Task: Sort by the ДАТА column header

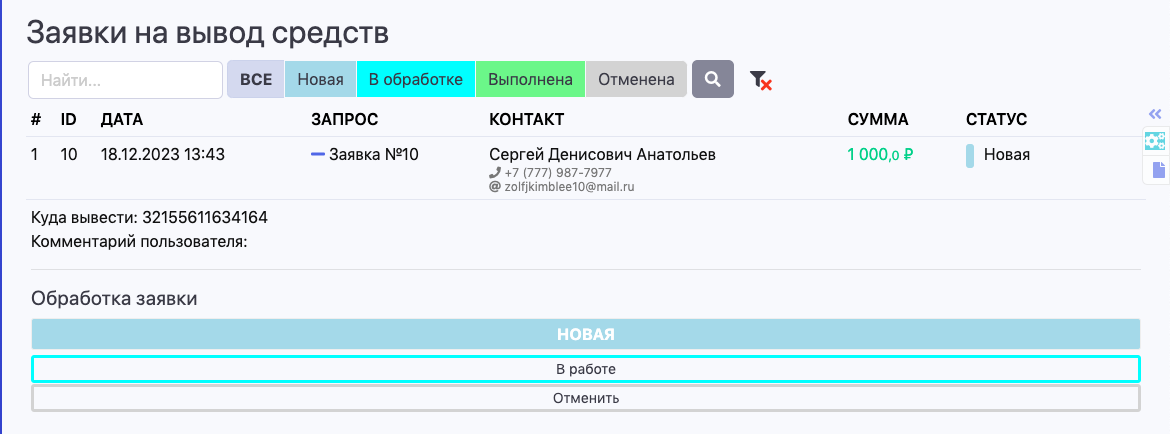Action: point(122,120)
